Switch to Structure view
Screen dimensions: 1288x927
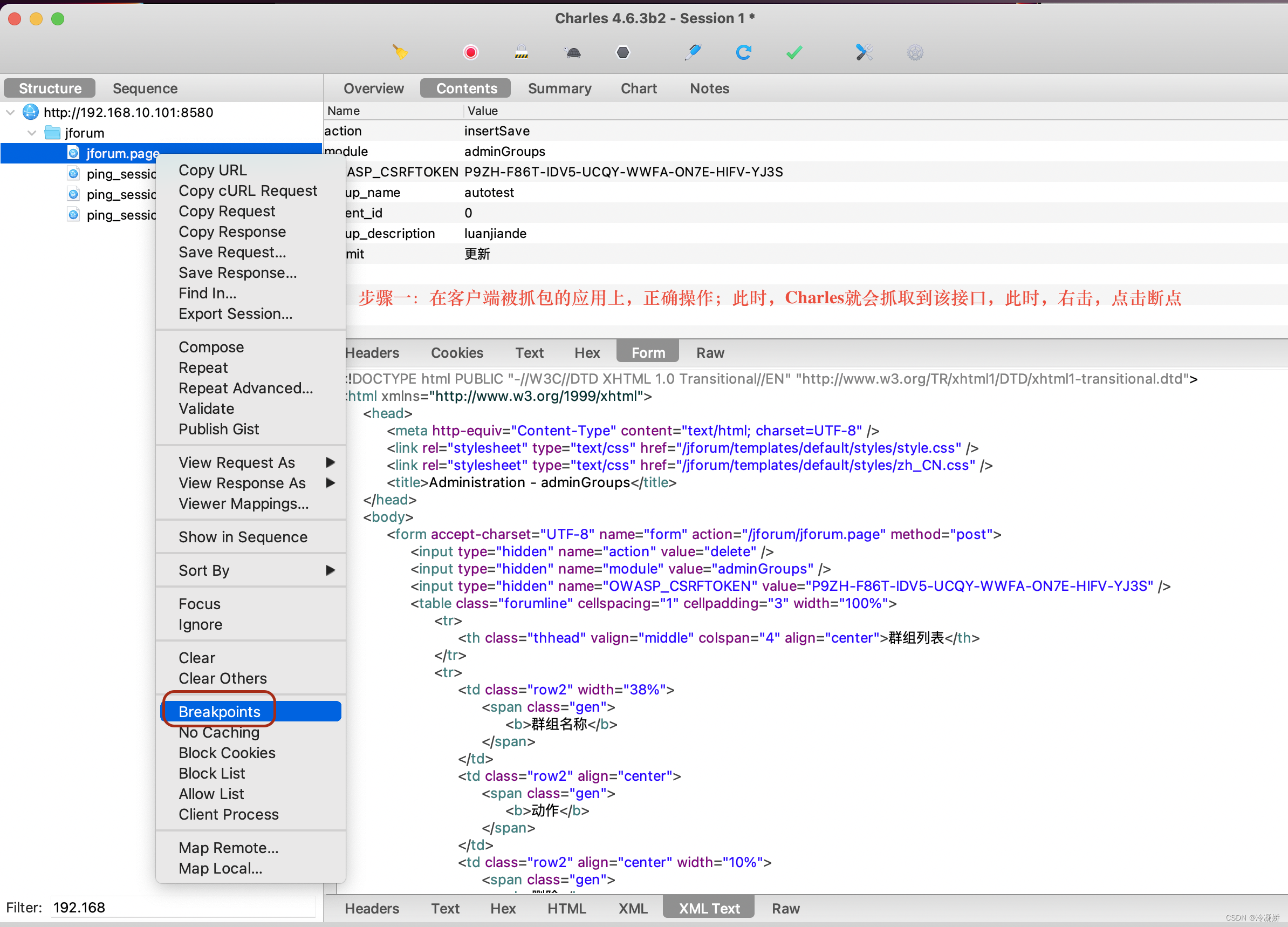pyautogui.click(x=50, y=88)
